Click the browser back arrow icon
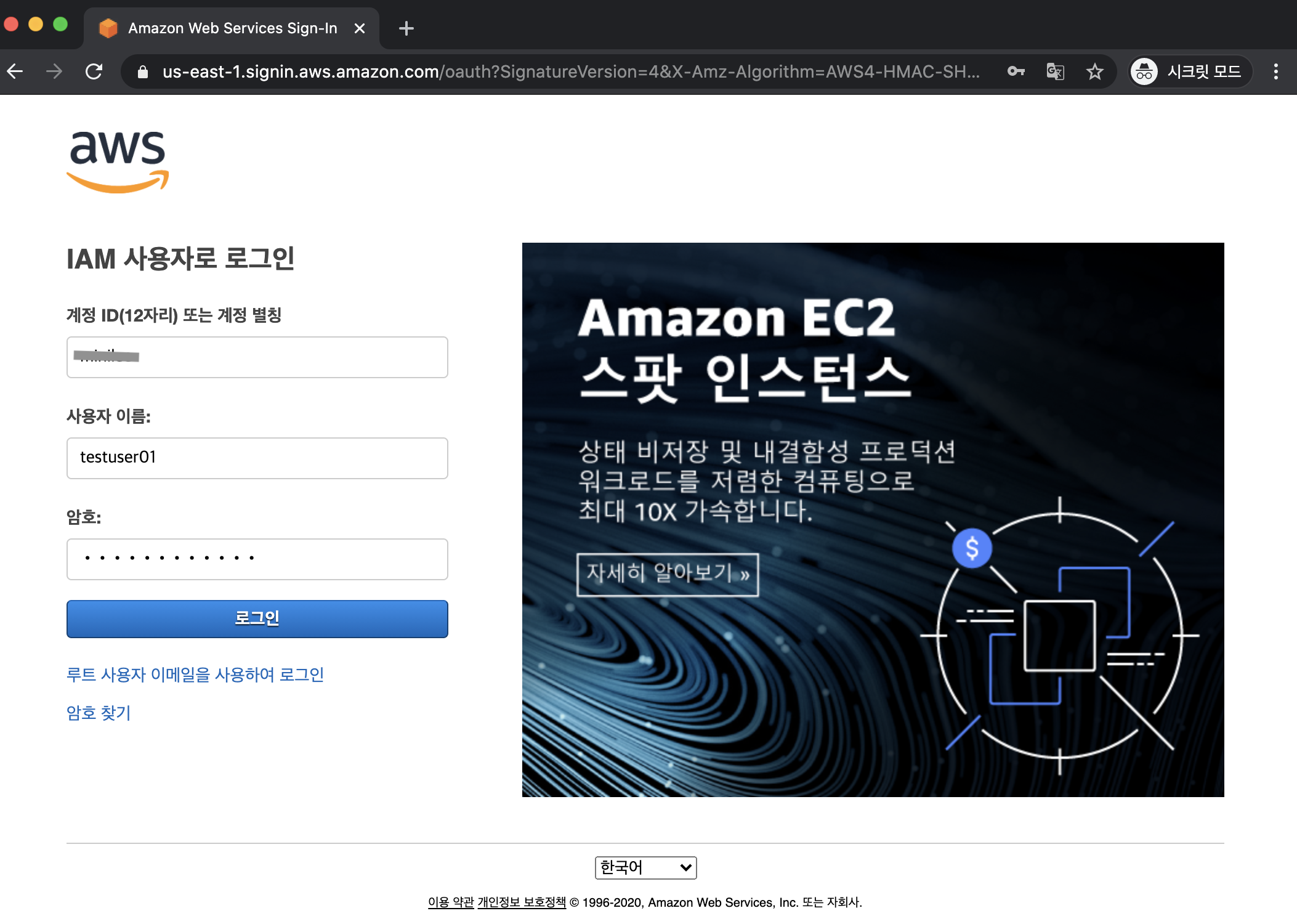The width and height of the screenshot is (1297, 924). coord(15,71)
